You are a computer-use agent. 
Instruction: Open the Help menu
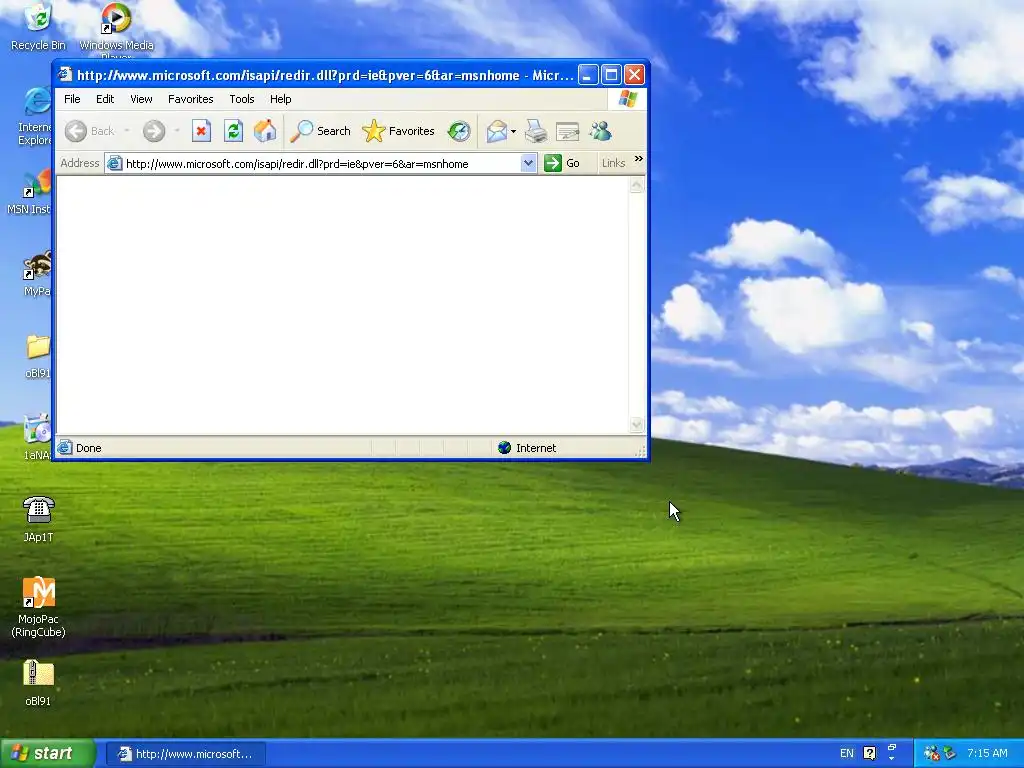click(x=281, y=99)
